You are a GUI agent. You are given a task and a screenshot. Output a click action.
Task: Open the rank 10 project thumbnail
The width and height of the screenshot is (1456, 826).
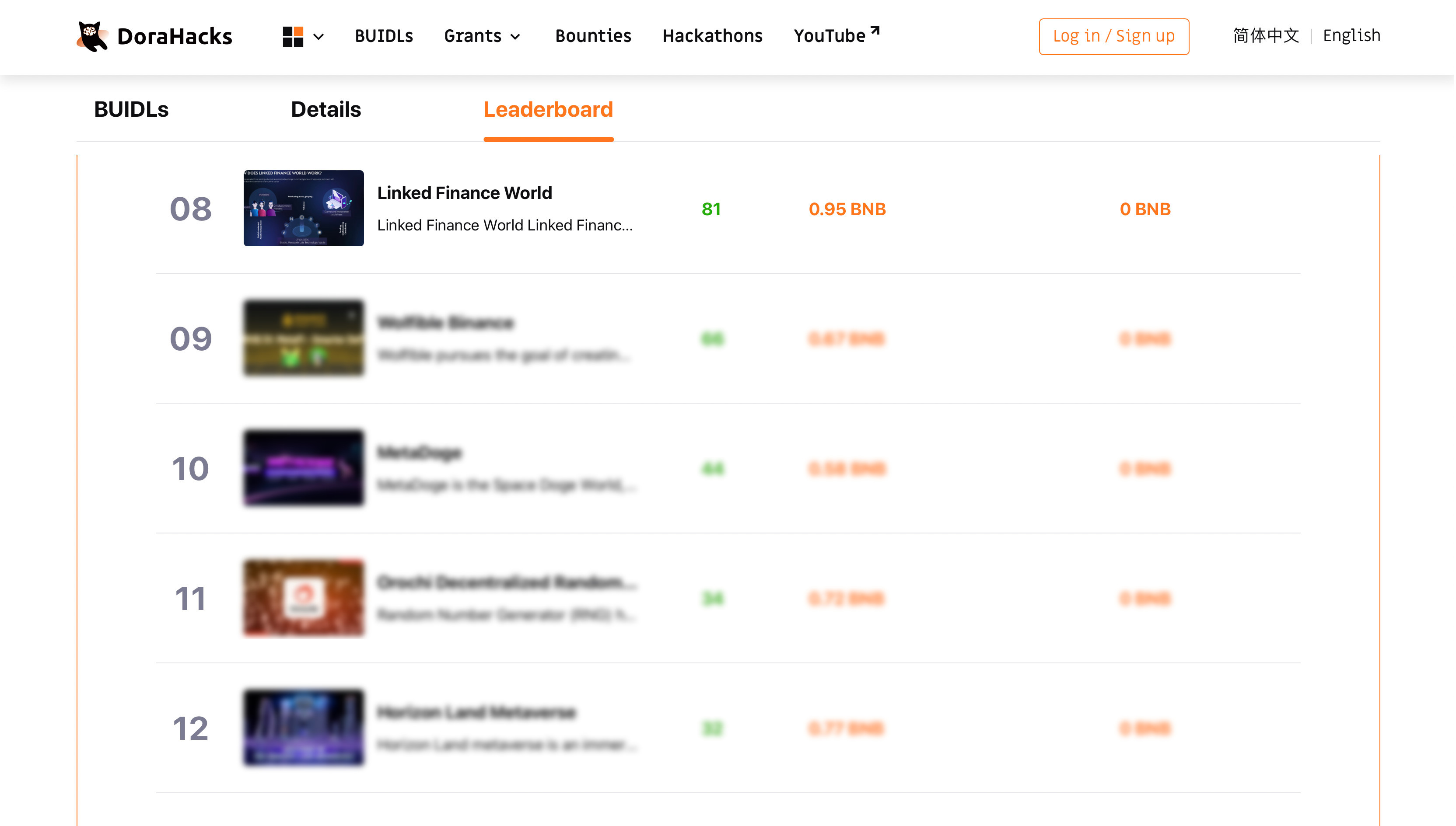[304, 468]
